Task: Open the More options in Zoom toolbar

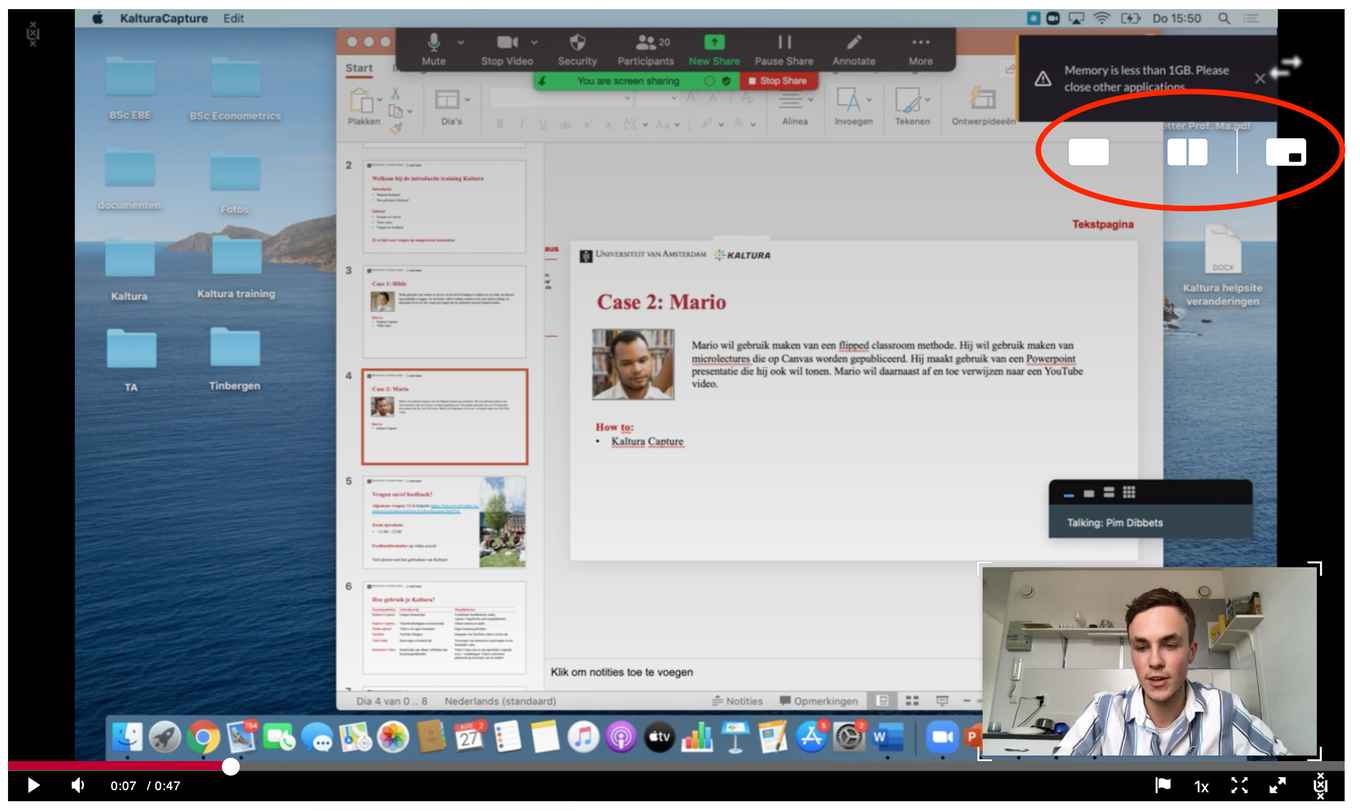Action: click(921, 48)
